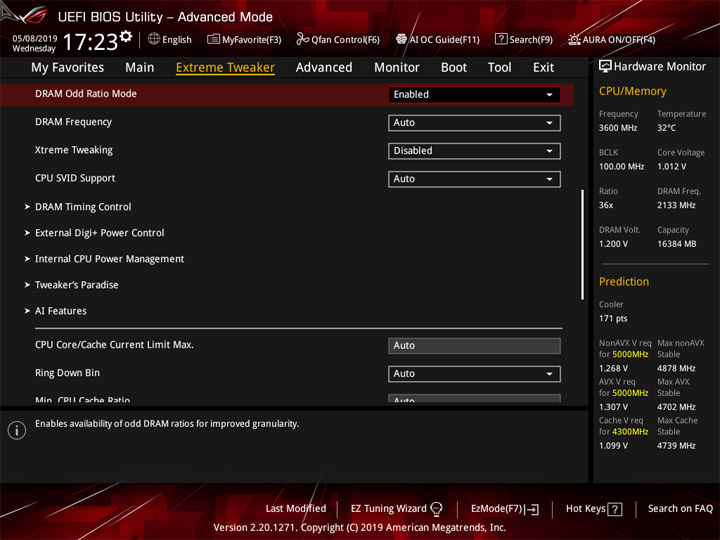Expand Internal CPU Power Management submenu
720x540 pixels.
pyautogui.click(x=109, y=259)
